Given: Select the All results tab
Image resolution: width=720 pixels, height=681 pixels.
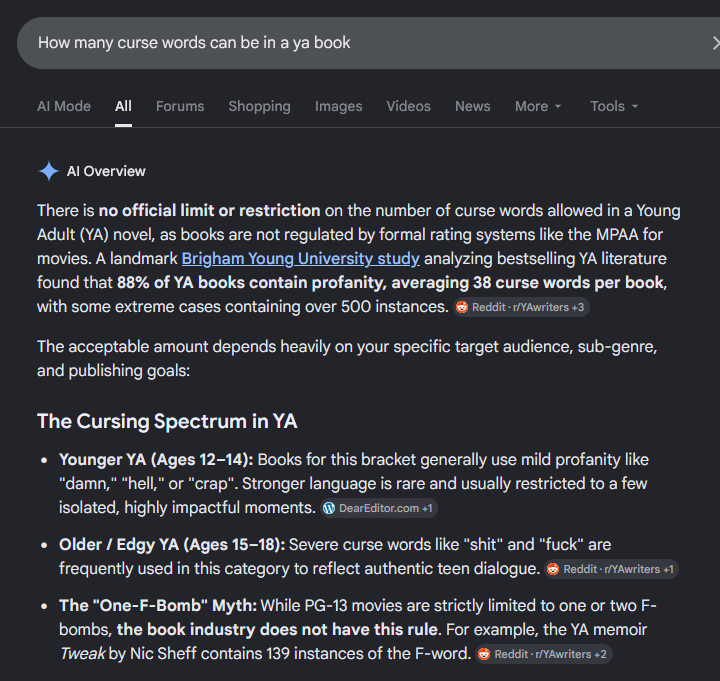Looking at the screenshot, I should coord(123,106).
